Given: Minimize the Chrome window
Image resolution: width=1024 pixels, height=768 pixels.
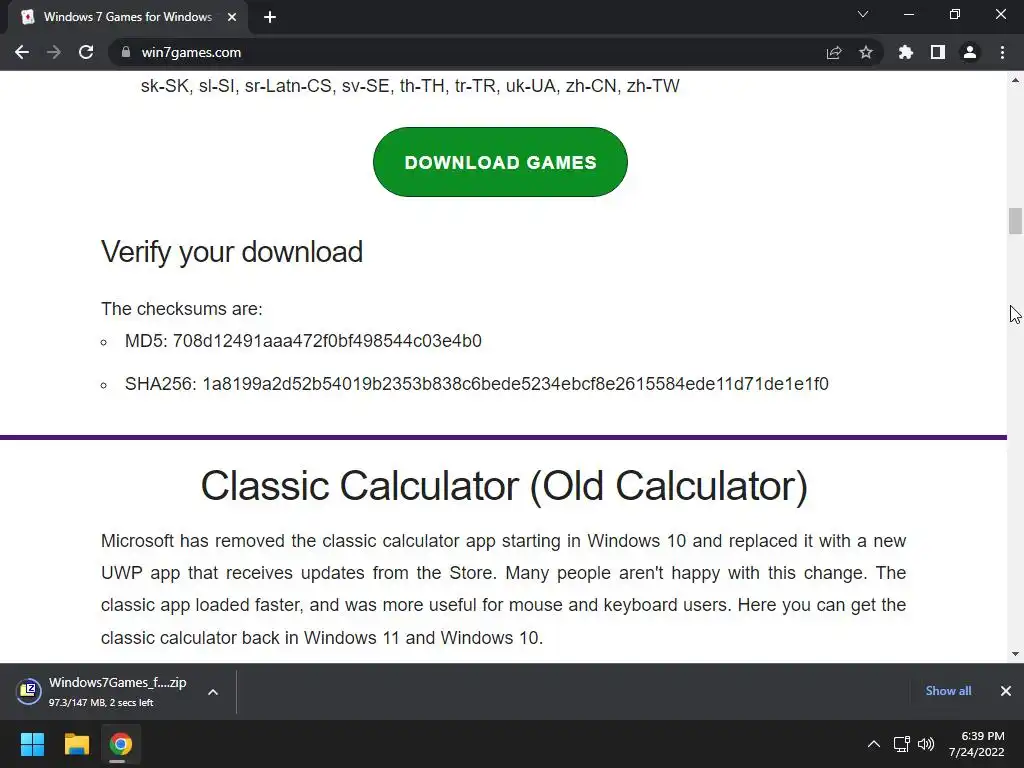Looking at the screenshot, I should point(908,14).
